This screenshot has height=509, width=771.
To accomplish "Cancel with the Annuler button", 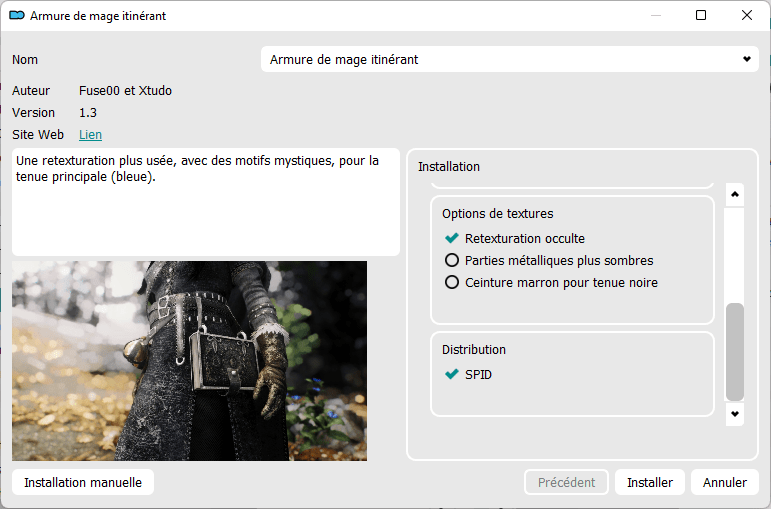I will point(724,483).
